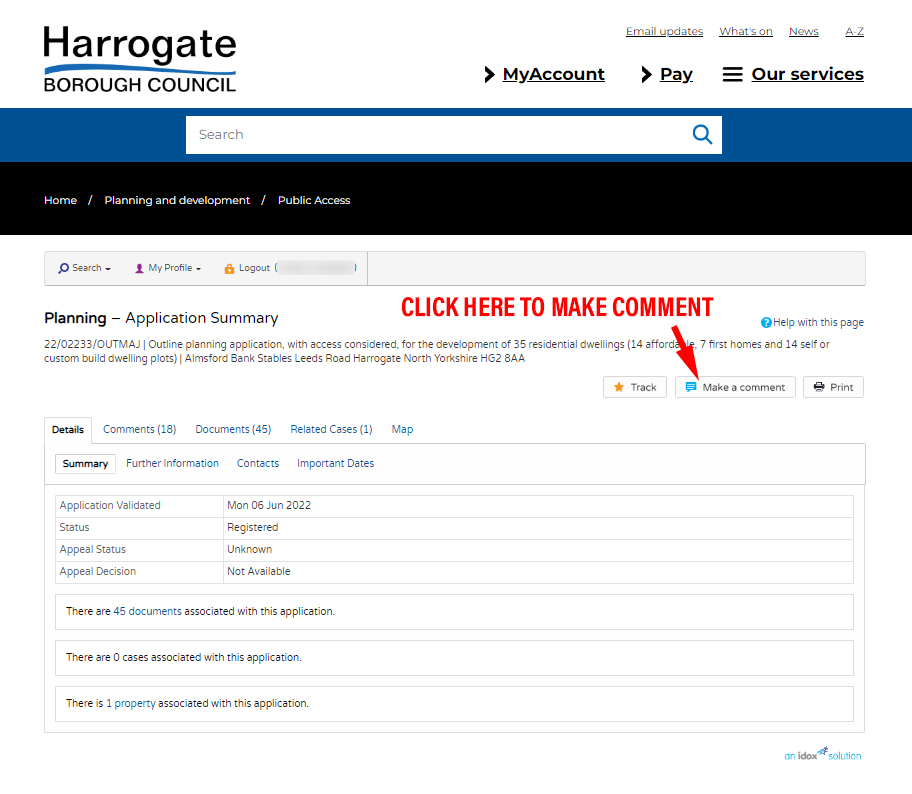Go to Planning and development breadcrumb
The width and height of the screenshot is (912, 794).
coord(177,200)
